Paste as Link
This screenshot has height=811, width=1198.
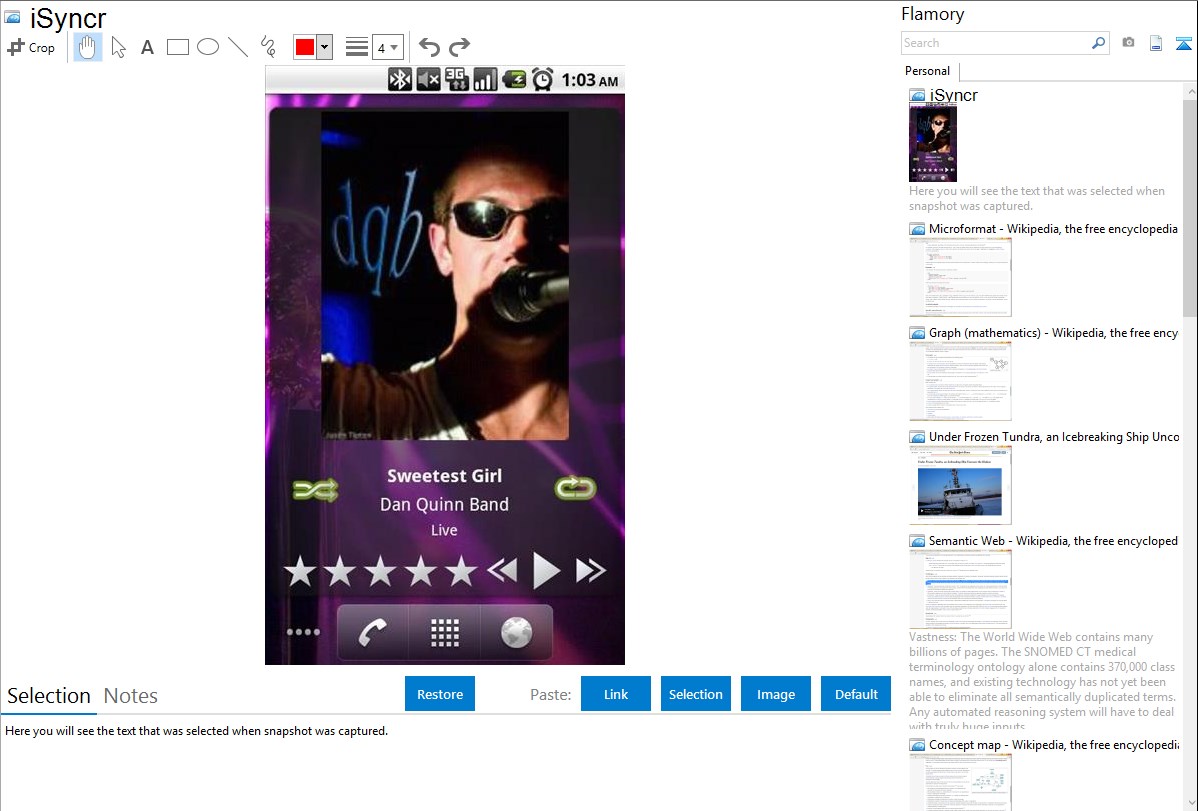coord(616,694)
